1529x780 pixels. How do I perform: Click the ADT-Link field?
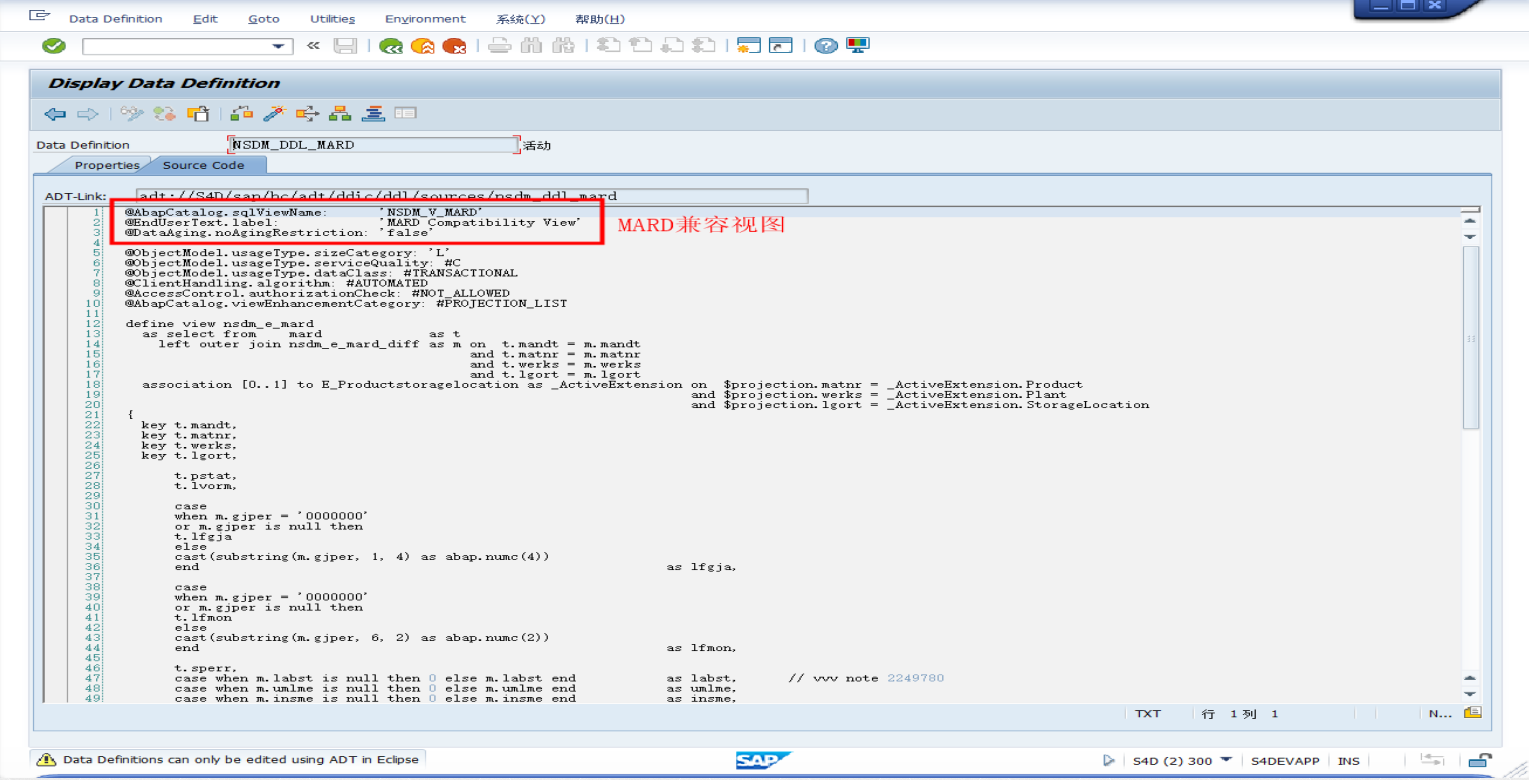pyautogui.click(x=472, y=196)
